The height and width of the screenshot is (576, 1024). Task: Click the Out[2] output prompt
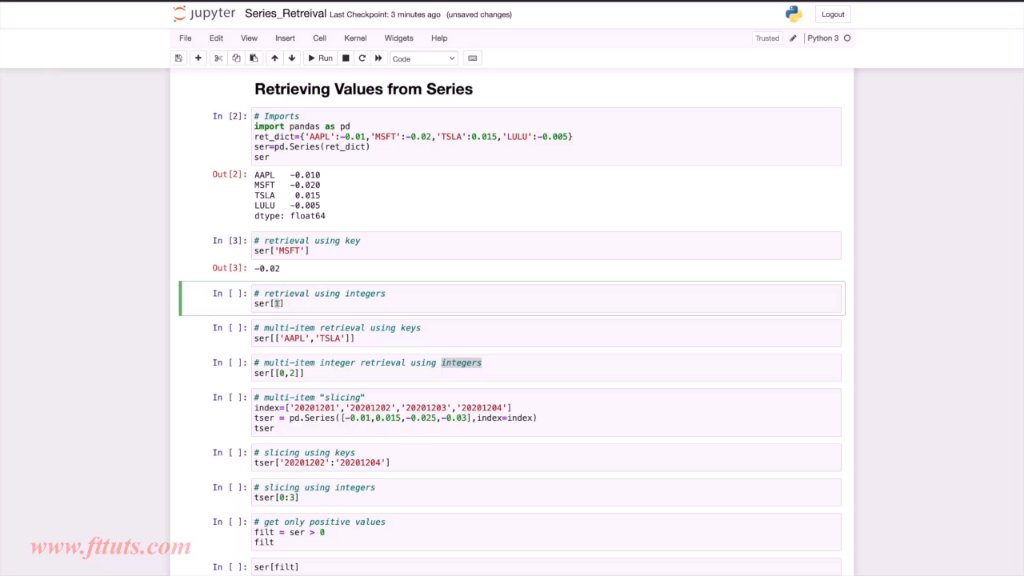click(x=229, y=174)
